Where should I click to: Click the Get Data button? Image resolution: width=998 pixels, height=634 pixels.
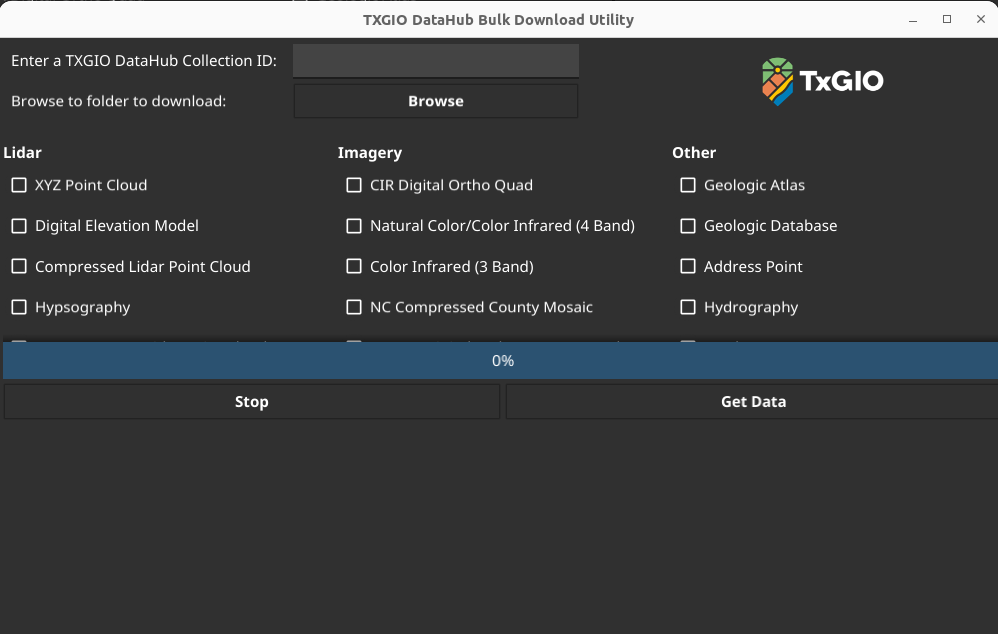tap(752, 402)
